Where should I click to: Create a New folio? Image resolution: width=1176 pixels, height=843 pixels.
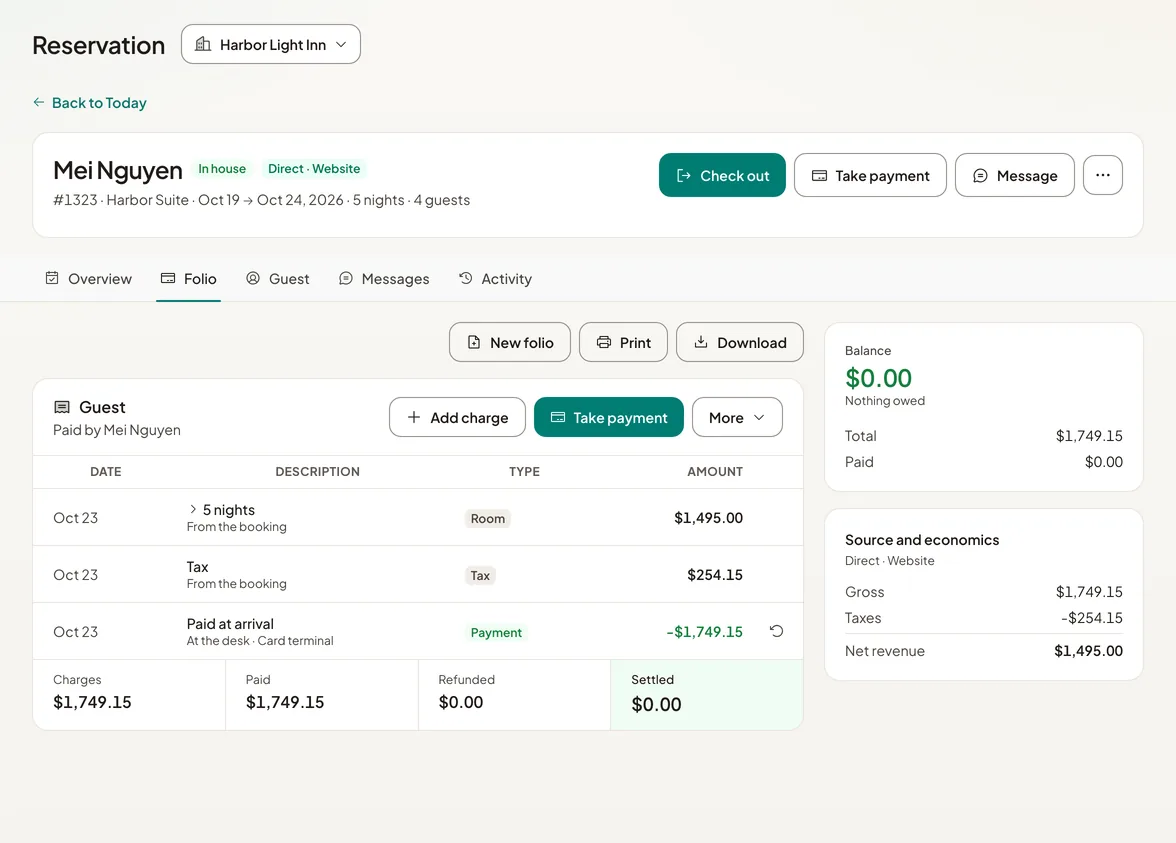click(510, 343)
